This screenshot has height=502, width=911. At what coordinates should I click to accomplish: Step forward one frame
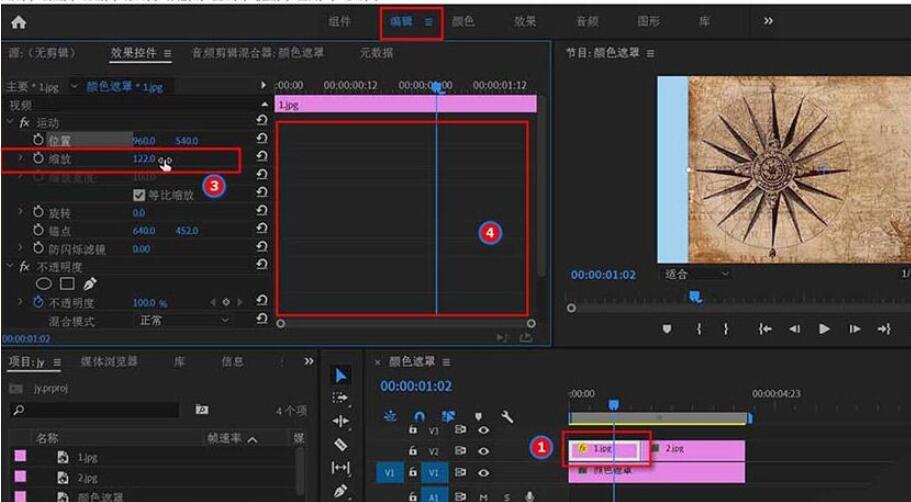tap(855, 329)
